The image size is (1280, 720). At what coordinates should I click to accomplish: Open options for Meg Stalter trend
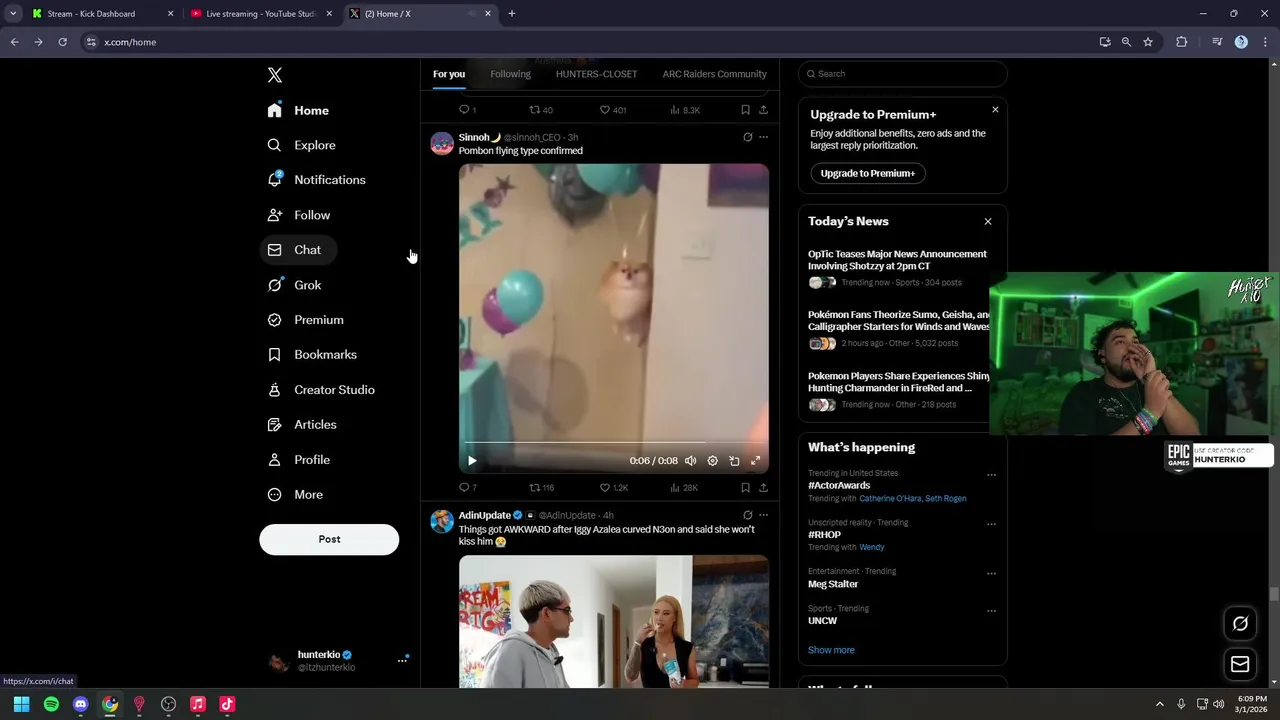(991, 573)
